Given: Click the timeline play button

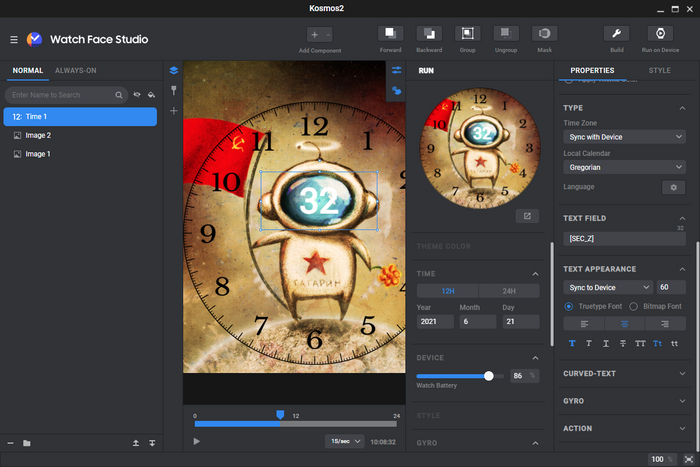Looking at the screenshot, I should [196, 441].
